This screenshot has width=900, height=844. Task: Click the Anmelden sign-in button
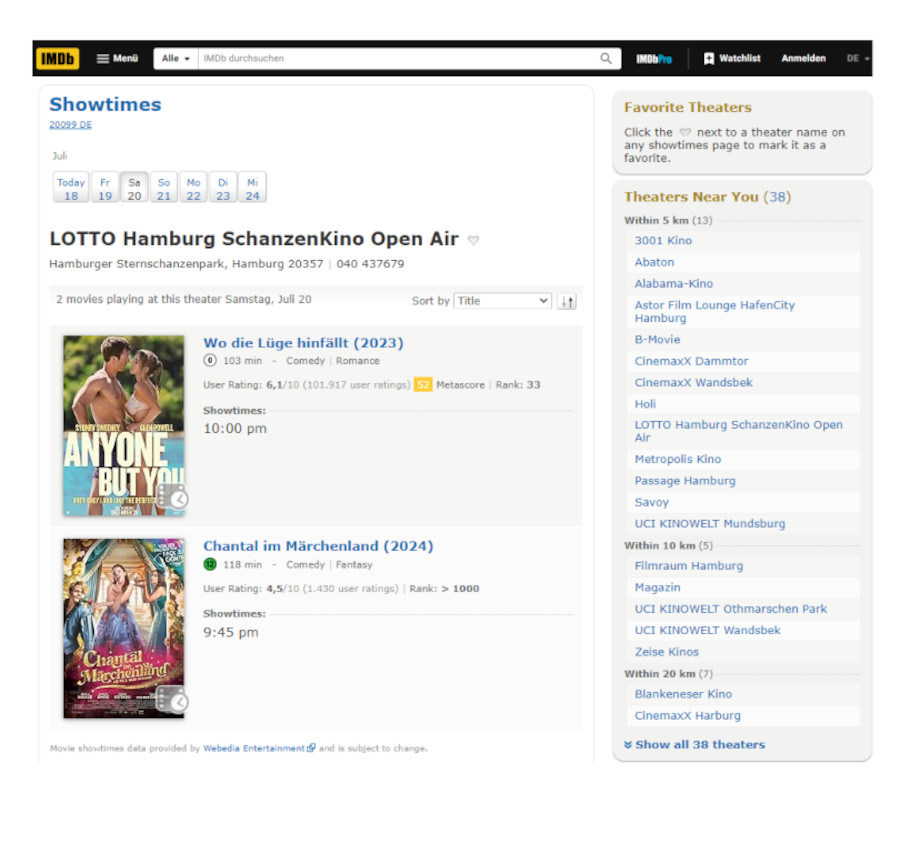pyautogui.click(x=803, y=59)
